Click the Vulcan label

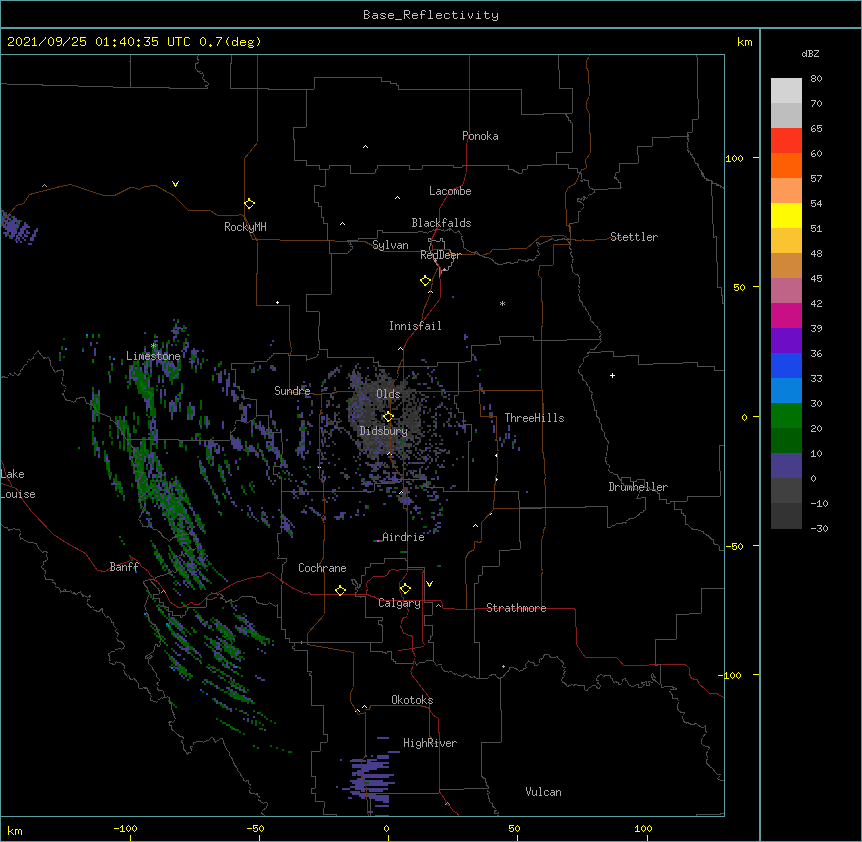pos(543,792)
